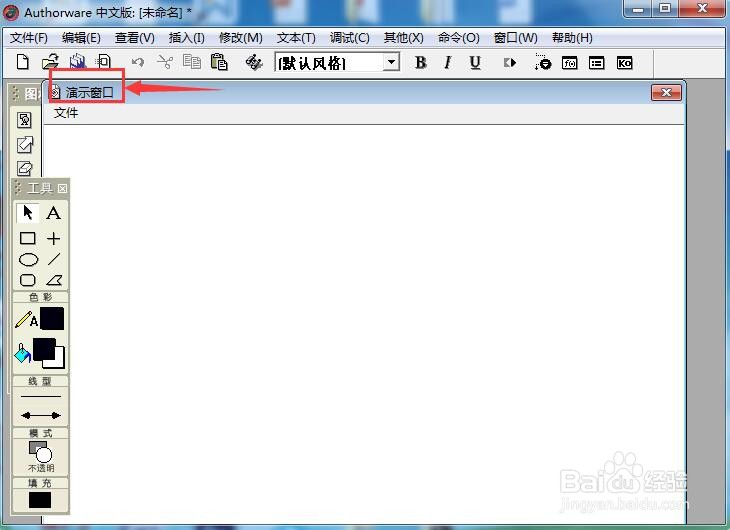The image size is (730, 530).
Task: Click the Import toolbar icon
Action: [103, 62]
